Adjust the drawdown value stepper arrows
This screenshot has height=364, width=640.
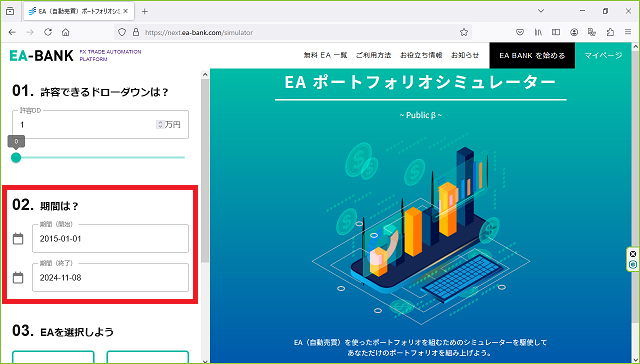pos(160,124)
